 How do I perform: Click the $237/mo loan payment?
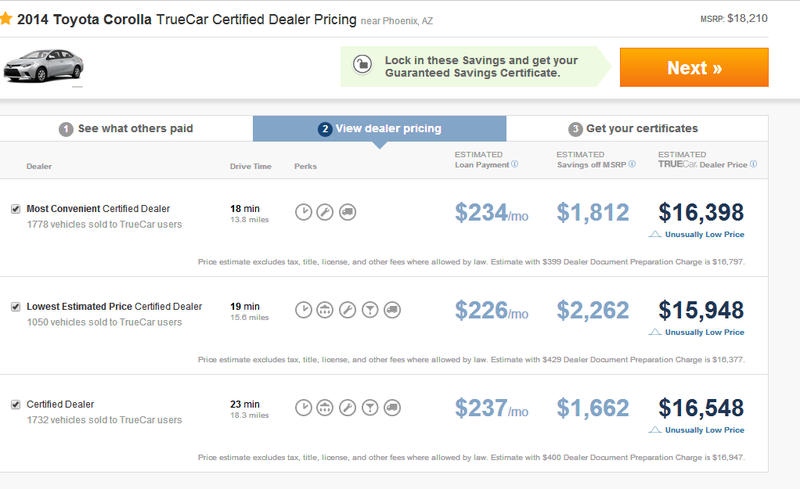(x=491, y=408)
